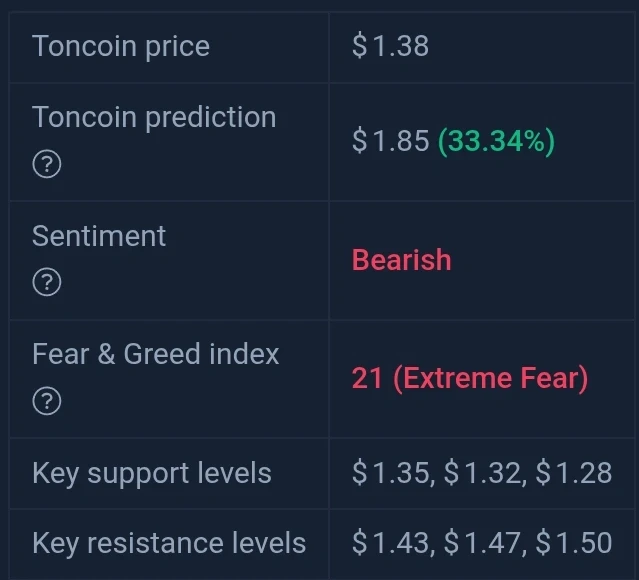Open the Sentiment help question mark
639x580 pixels.
tap(47, 282)
